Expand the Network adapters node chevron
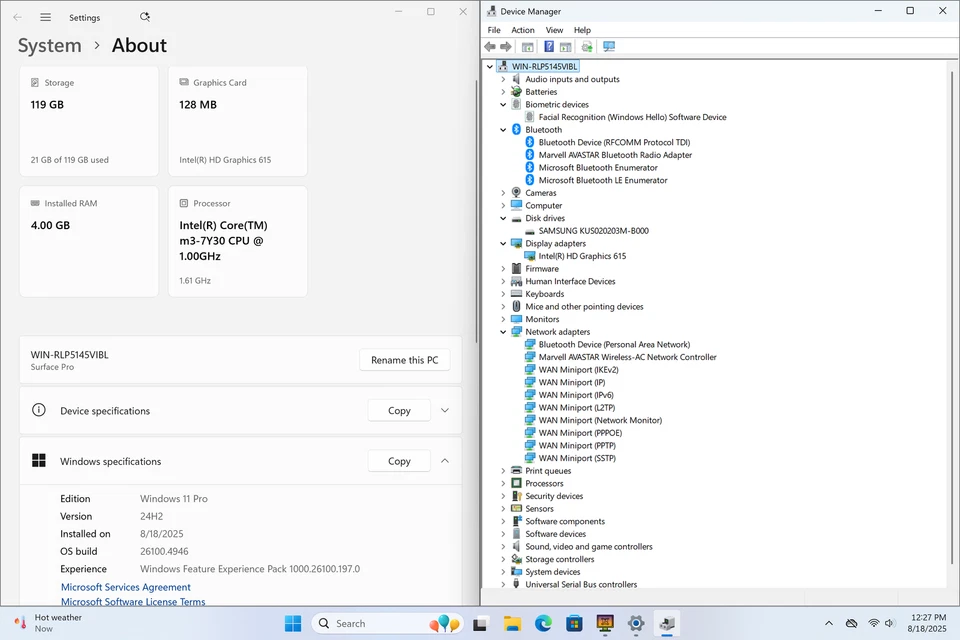Image resolution: width=960 pixels, height=640 pixels. pyautogui.click(x=503, y=331)
